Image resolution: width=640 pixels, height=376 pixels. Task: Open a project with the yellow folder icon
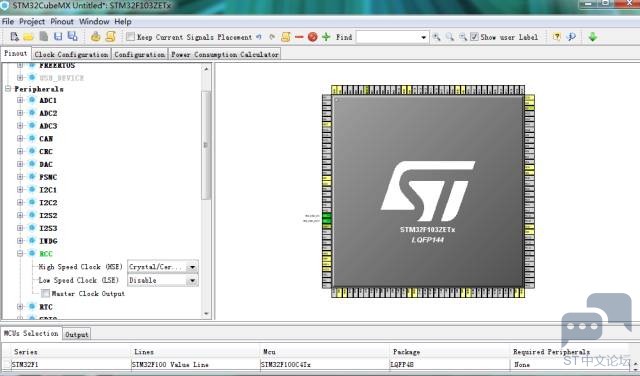28,37
